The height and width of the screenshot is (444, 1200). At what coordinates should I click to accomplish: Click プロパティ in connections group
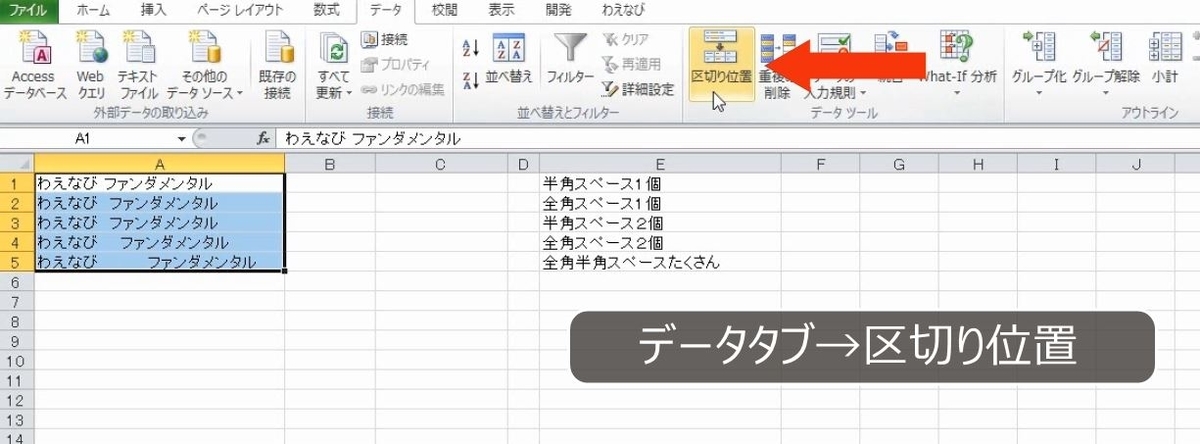coord(394,64)
